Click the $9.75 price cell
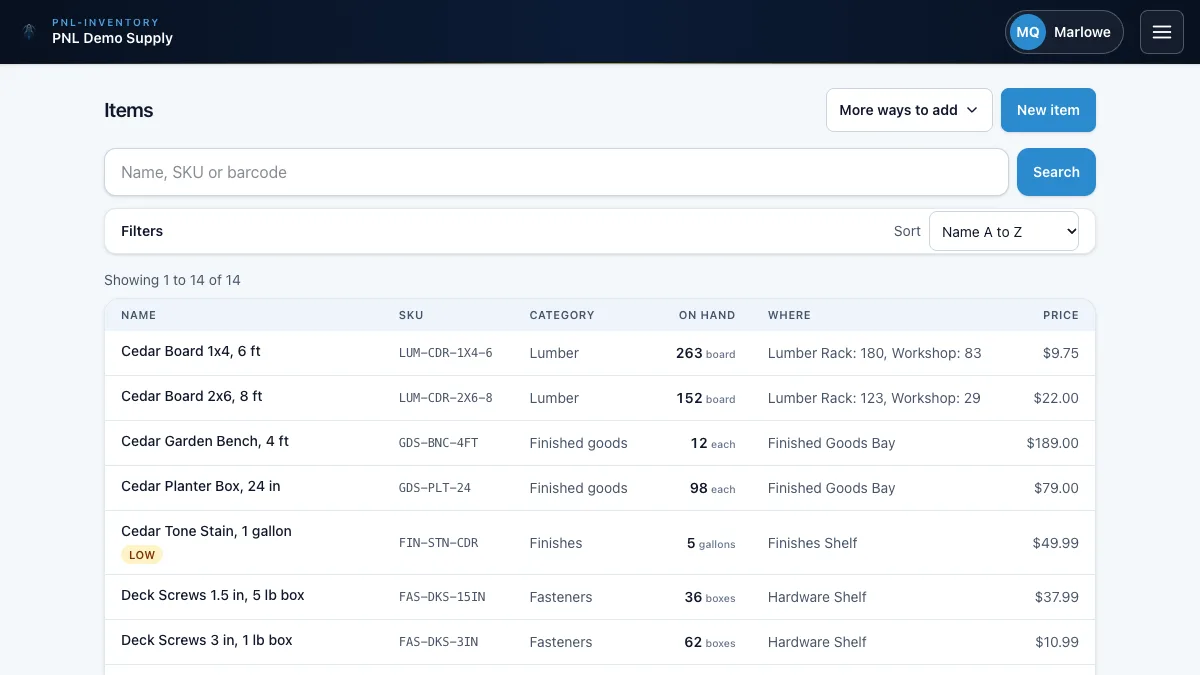1200x675 pixels. (x=1061, y=353)
